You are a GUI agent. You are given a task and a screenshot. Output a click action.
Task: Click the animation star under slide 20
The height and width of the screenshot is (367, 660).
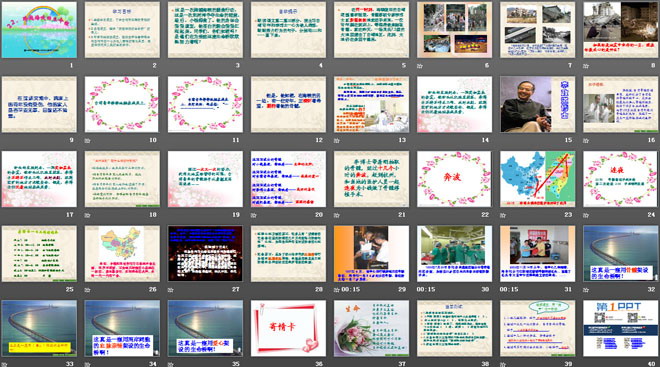point(253,215)
